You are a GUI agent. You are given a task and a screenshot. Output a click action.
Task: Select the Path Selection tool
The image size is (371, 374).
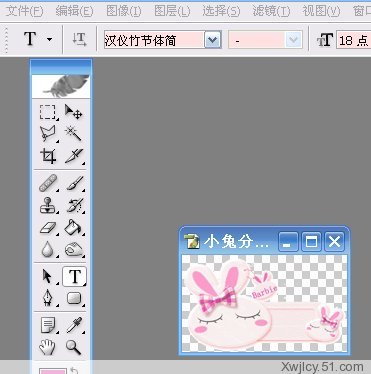click(48, 276)
